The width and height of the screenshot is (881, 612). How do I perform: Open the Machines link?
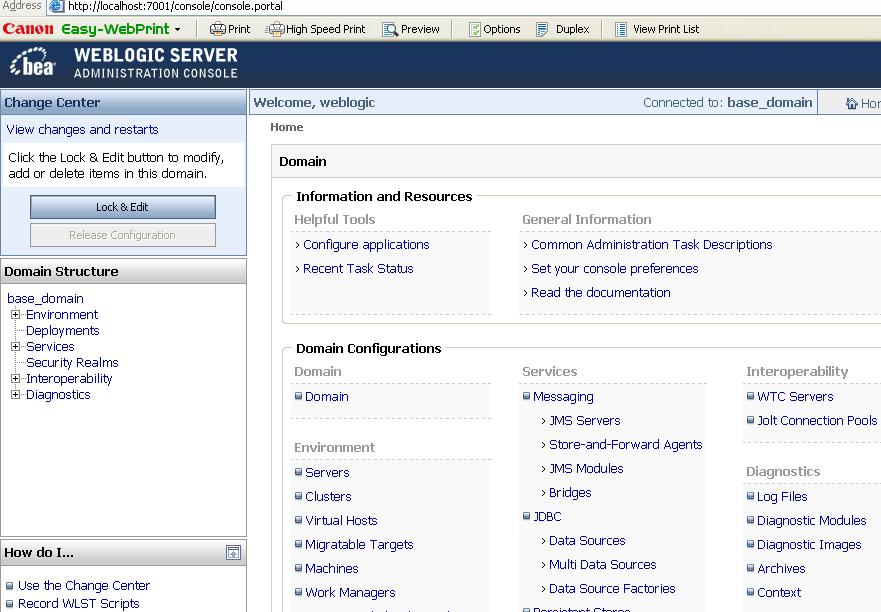(x=331, y=569)
